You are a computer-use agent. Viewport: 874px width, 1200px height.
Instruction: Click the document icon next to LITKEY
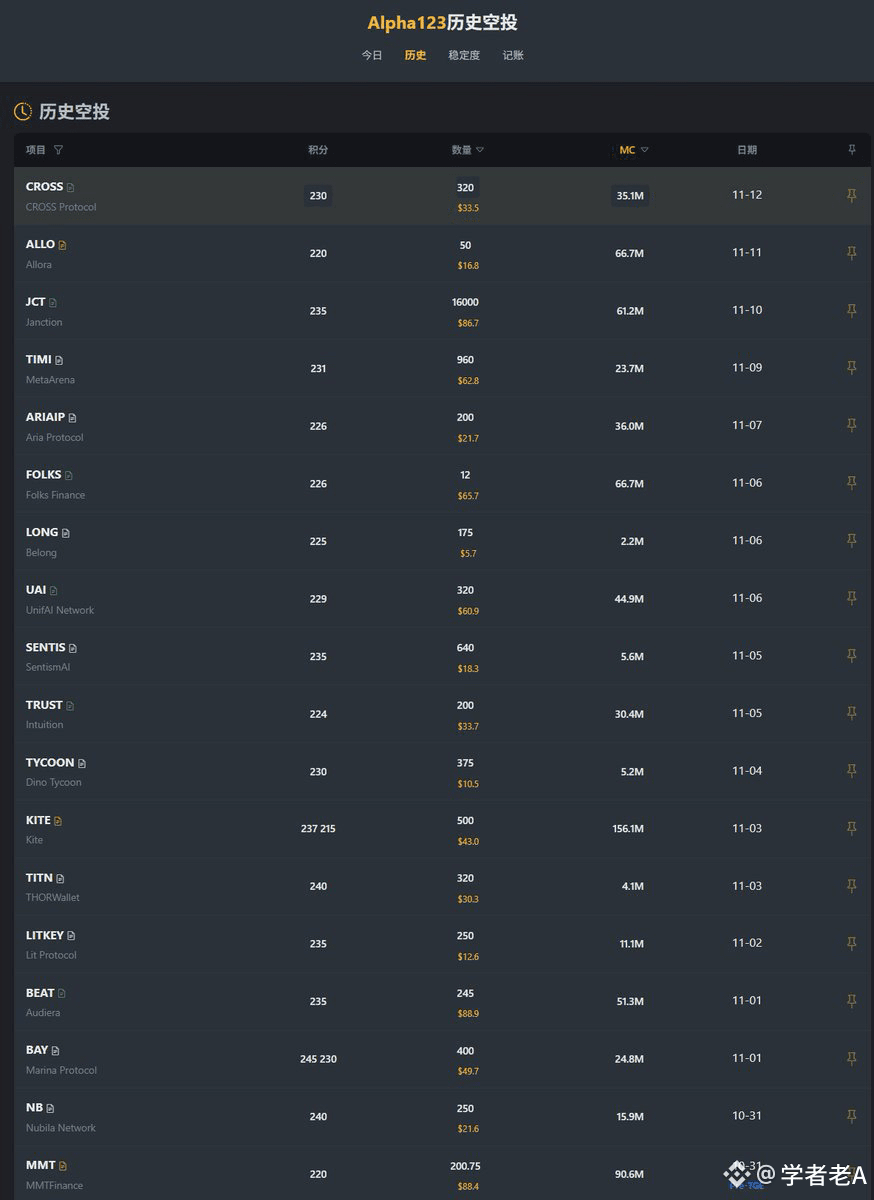pos(71,936)
